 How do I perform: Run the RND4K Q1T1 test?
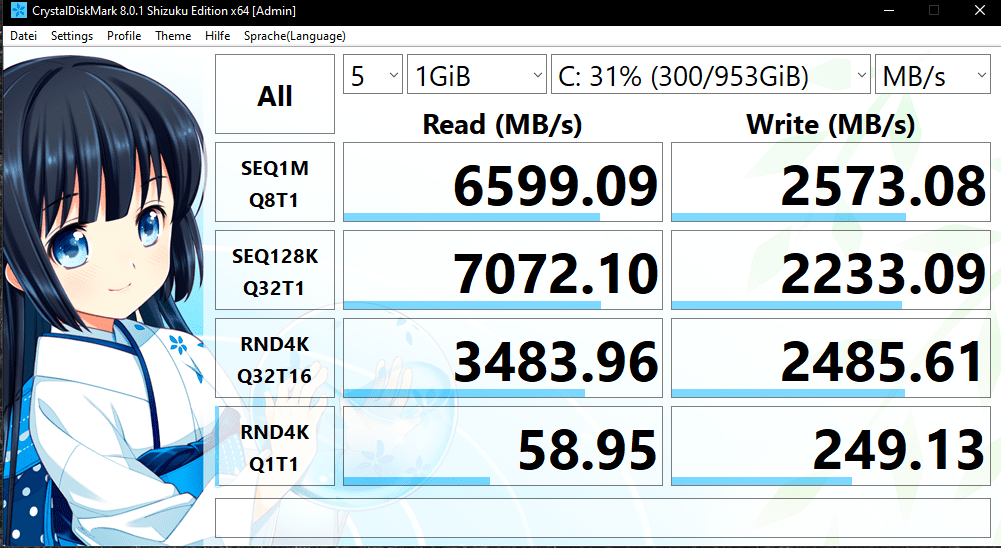[275, 446]
